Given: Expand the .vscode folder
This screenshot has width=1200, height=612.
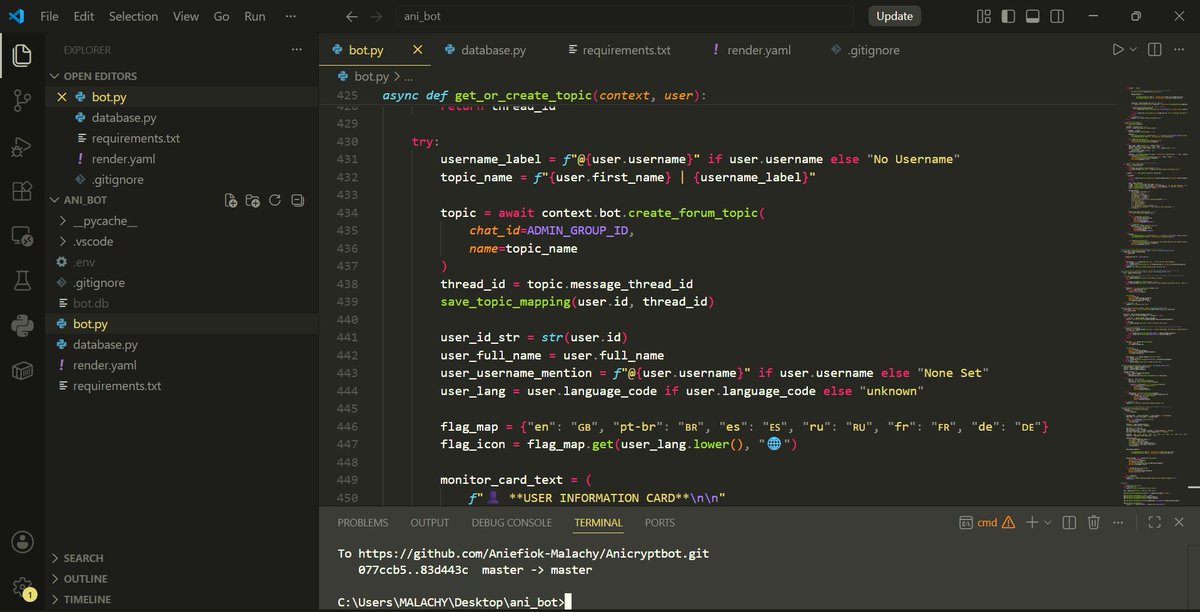Looking at the screenshot, I should 92,242.
